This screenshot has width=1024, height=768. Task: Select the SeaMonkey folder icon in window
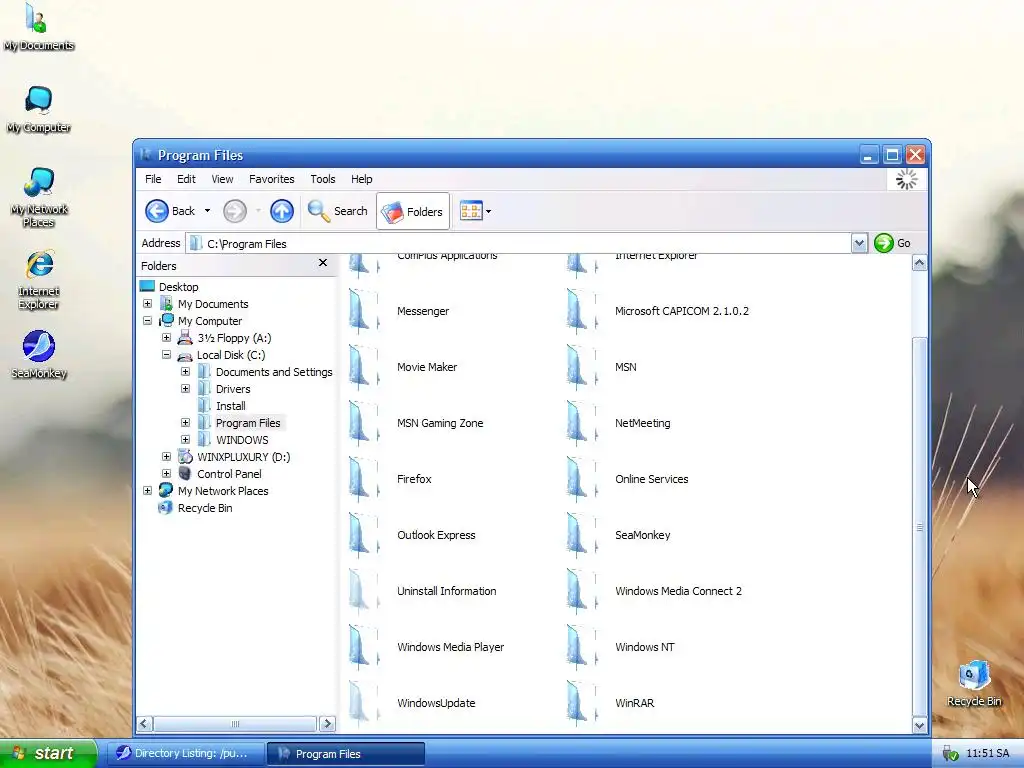(582, 535)
